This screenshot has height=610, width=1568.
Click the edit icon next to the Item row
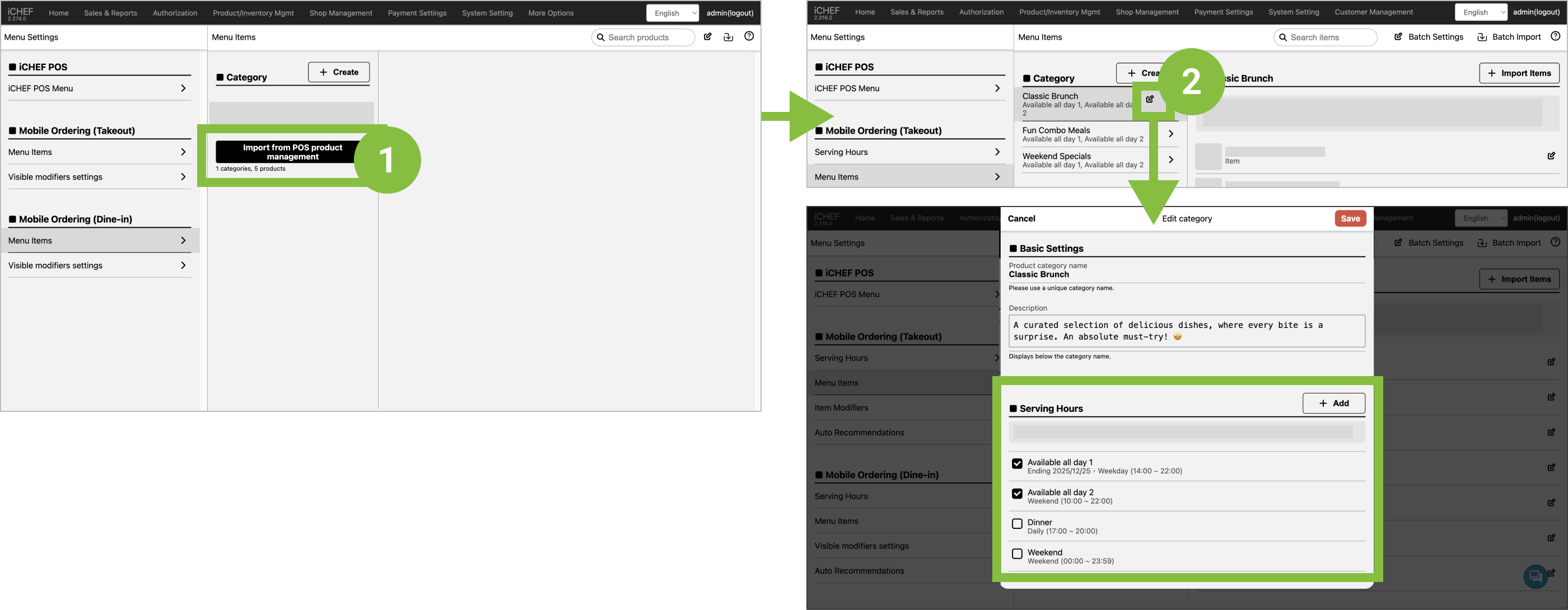(1551, 156)
